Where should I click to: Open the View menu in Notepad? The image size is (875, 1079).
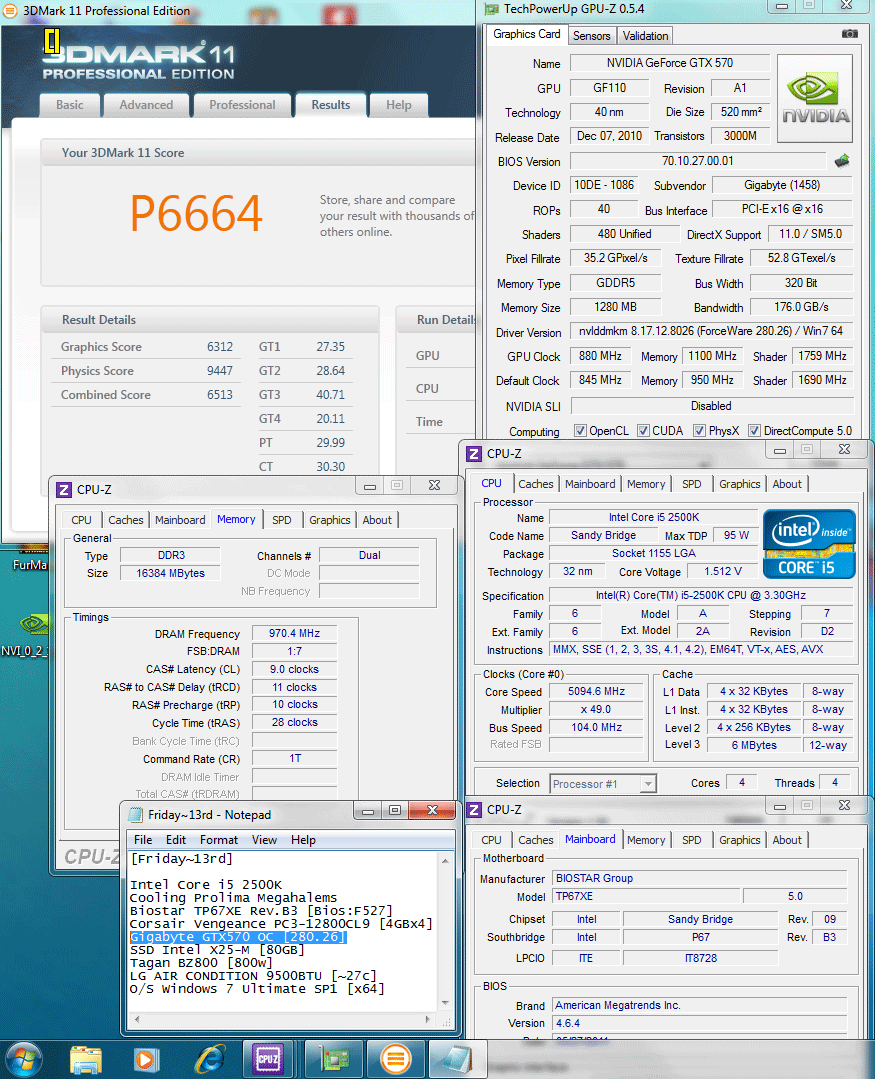(x=264, y=840)
